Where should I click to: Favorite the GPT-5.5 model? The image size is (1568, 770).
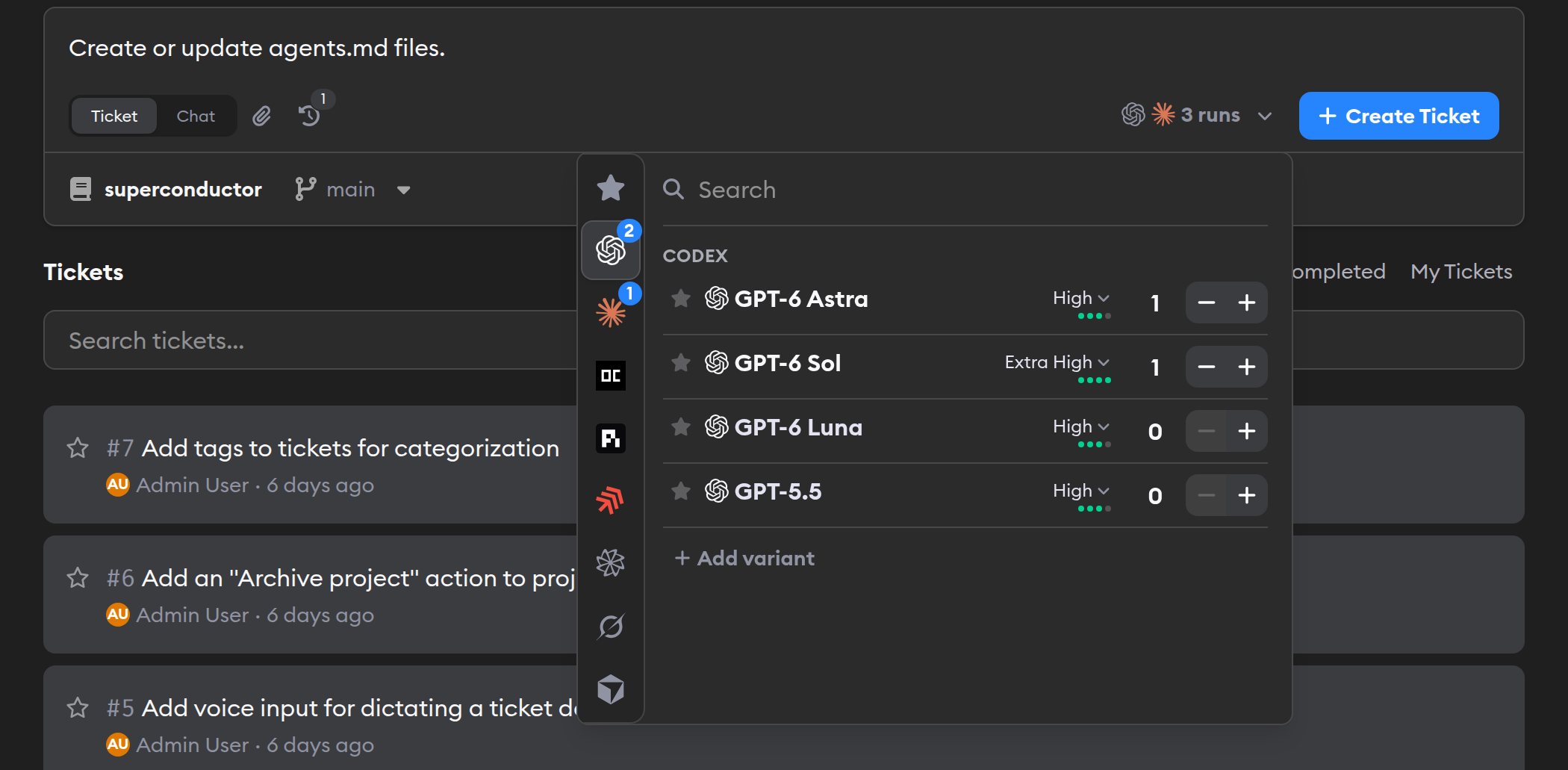pos(681,491)
